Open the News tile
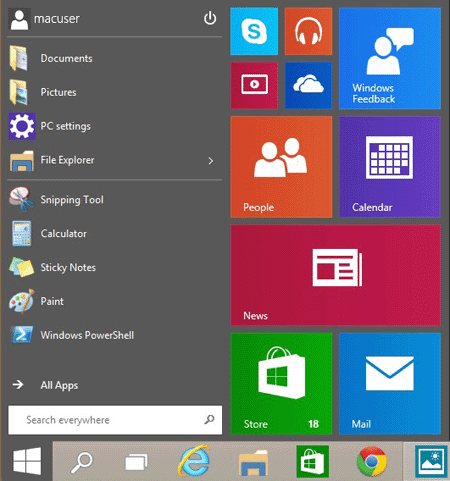Viewport: 450px width, 481px height. coord(335,275)
